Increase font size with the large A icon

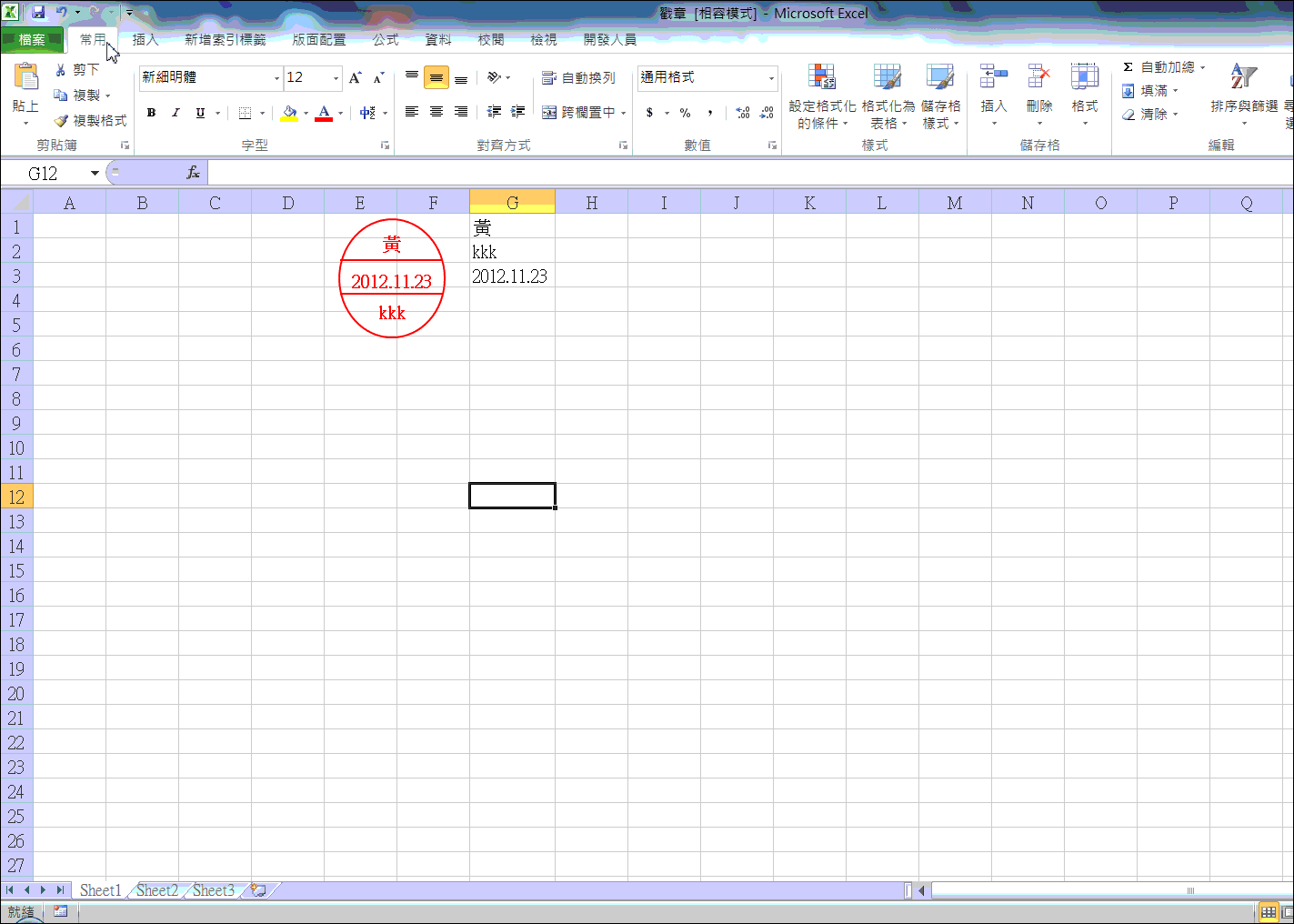coord(356,77)
